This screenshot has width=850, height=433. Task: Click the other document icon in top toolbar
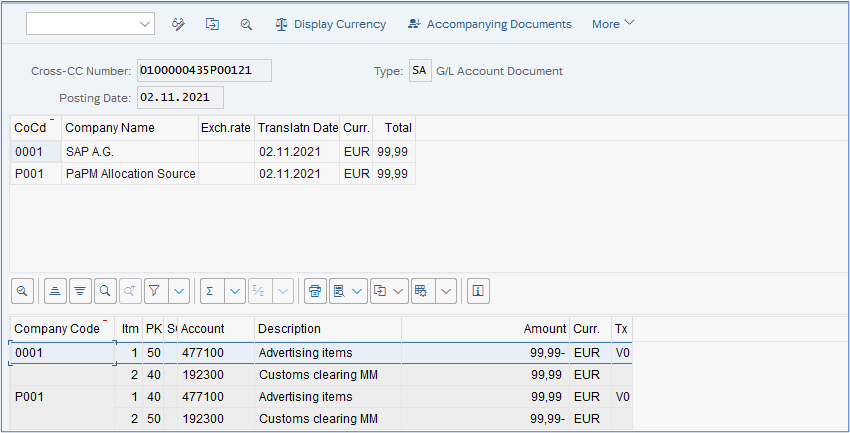pos(212,24)
